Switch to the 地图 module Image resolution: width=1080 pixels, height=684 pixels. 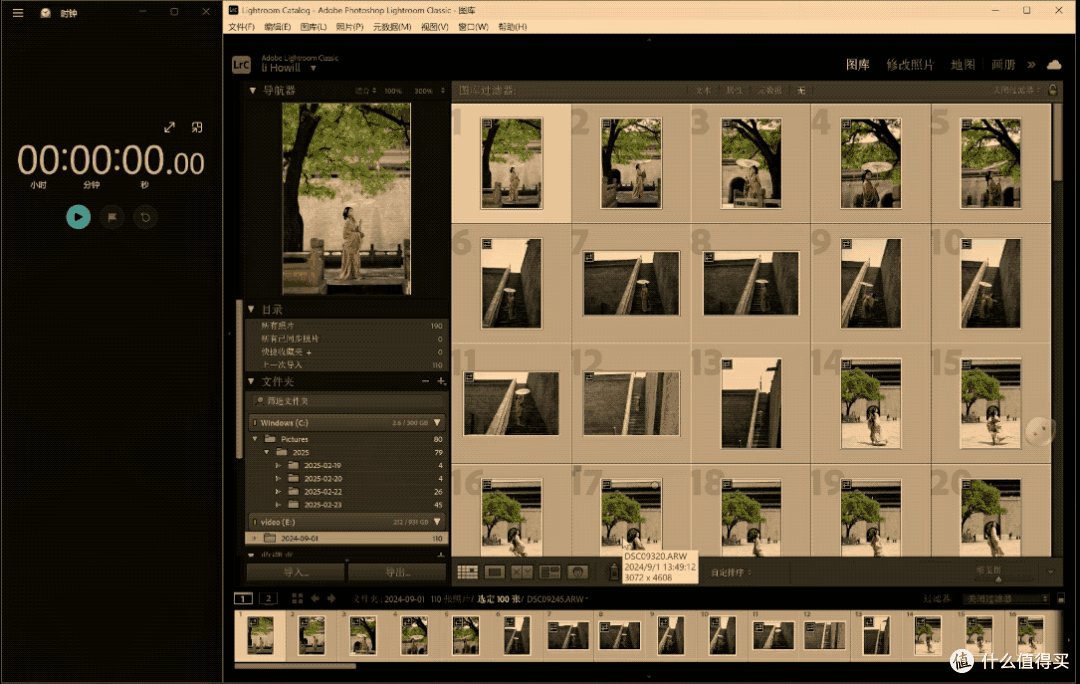point(962,65)
